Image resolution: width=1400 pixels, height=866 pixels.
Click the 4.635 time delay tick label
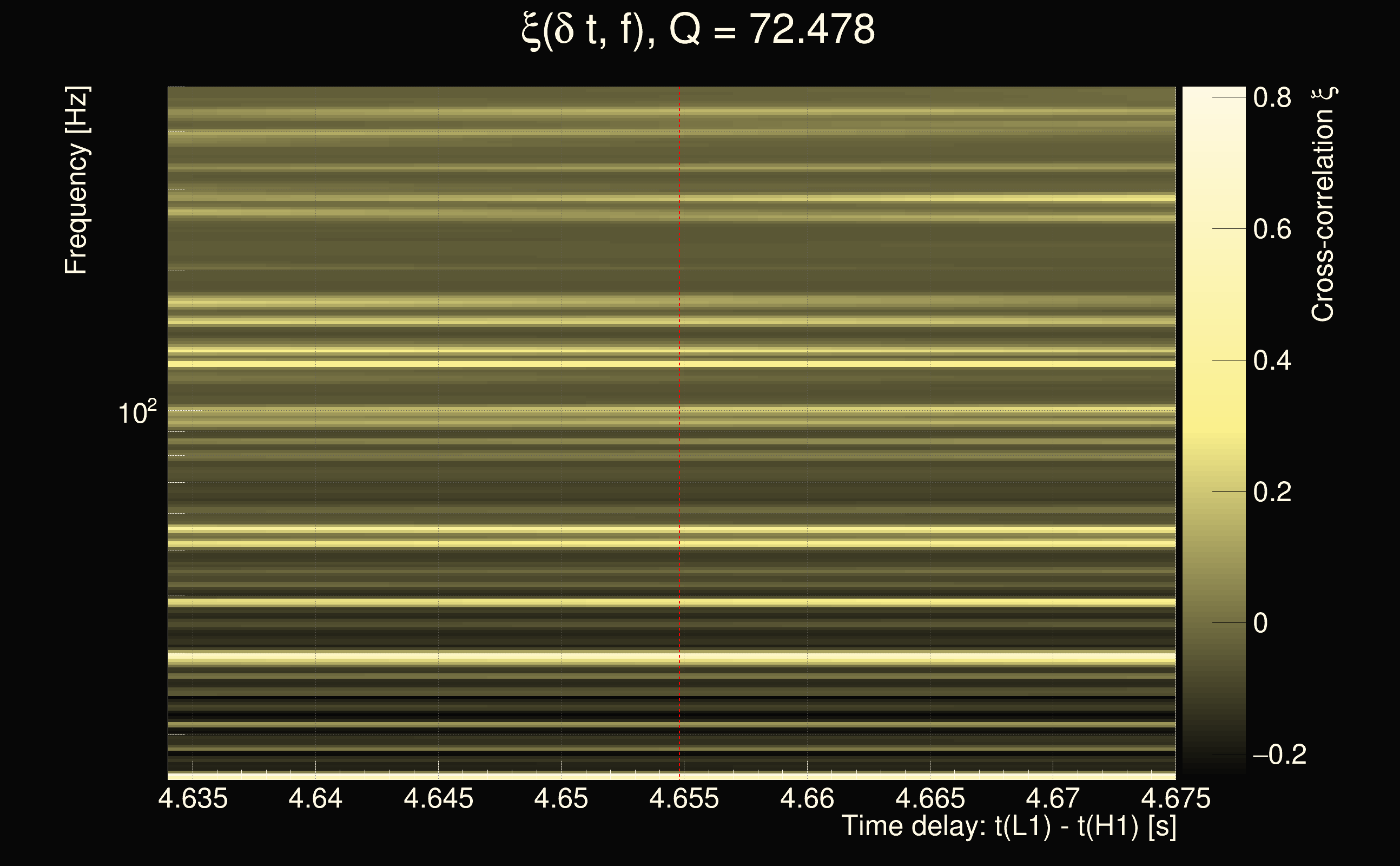coord(193,798)
